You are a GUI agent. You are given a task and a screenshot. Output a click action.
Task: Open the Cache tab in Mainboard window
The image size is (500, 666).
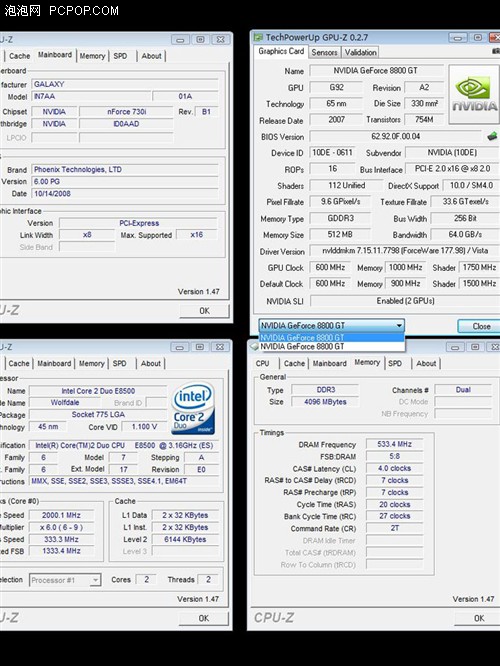point(20,56)
